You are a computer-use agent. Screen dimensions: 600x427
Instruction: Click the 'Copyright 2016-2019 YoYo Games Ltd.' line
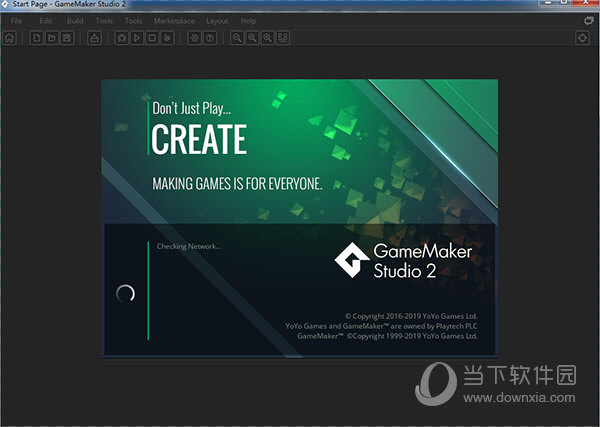411,316
